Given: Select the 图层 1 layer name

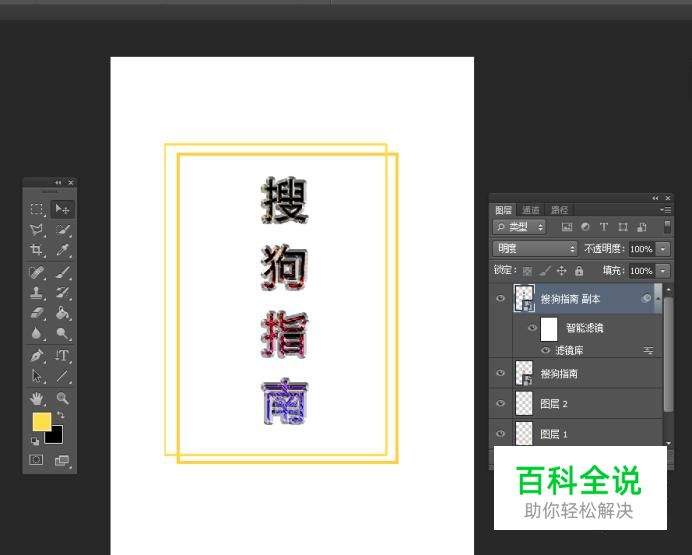Looking at the screenshot, I should [554, 434].
